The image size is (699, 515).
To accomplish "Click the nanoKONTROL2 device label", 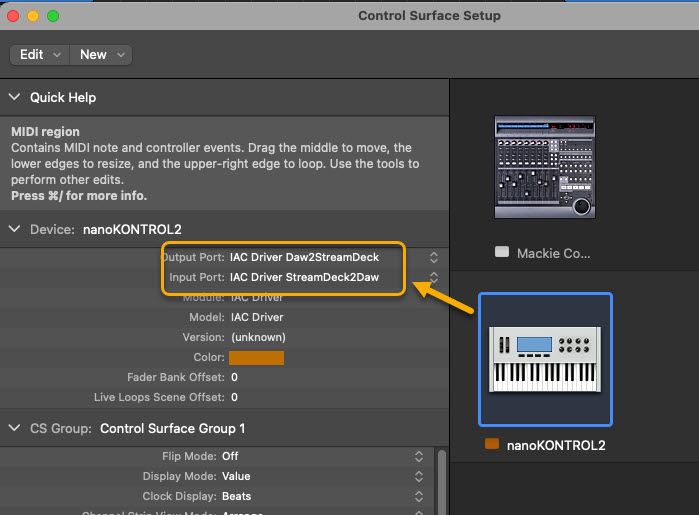I will [x=555, y=445].
